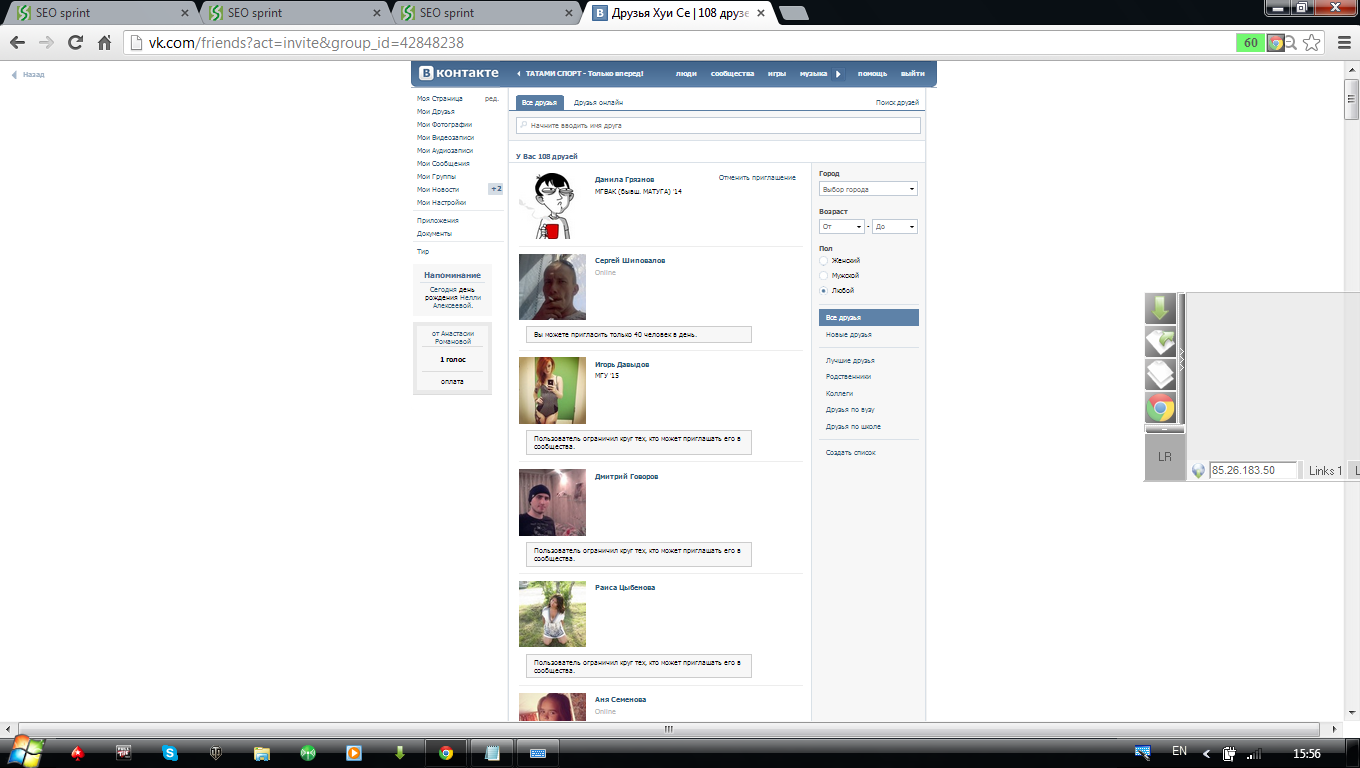The width and height of the screenshot is (1360, 768).
Task: Open Мои Сообщения in the left menu
Action: tap(443, 163)
